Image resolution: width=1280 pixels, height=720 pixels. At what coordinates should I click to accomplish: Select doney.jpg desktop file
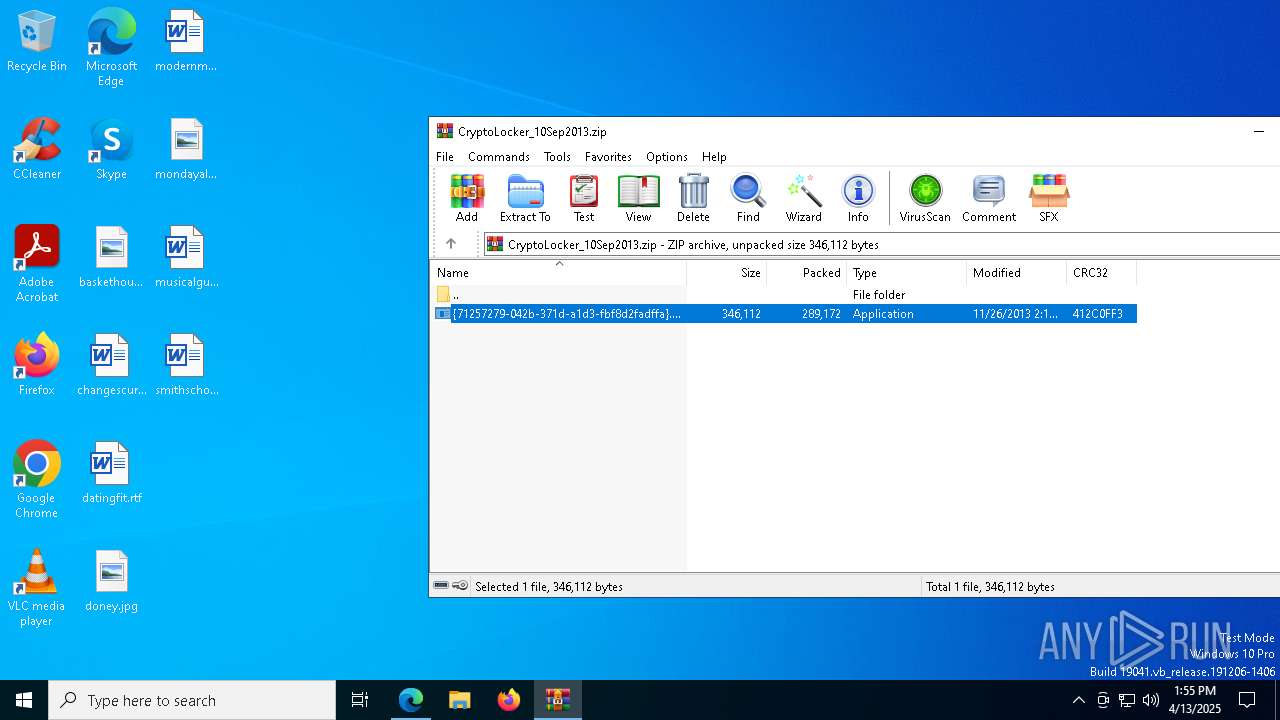(111, 582)
